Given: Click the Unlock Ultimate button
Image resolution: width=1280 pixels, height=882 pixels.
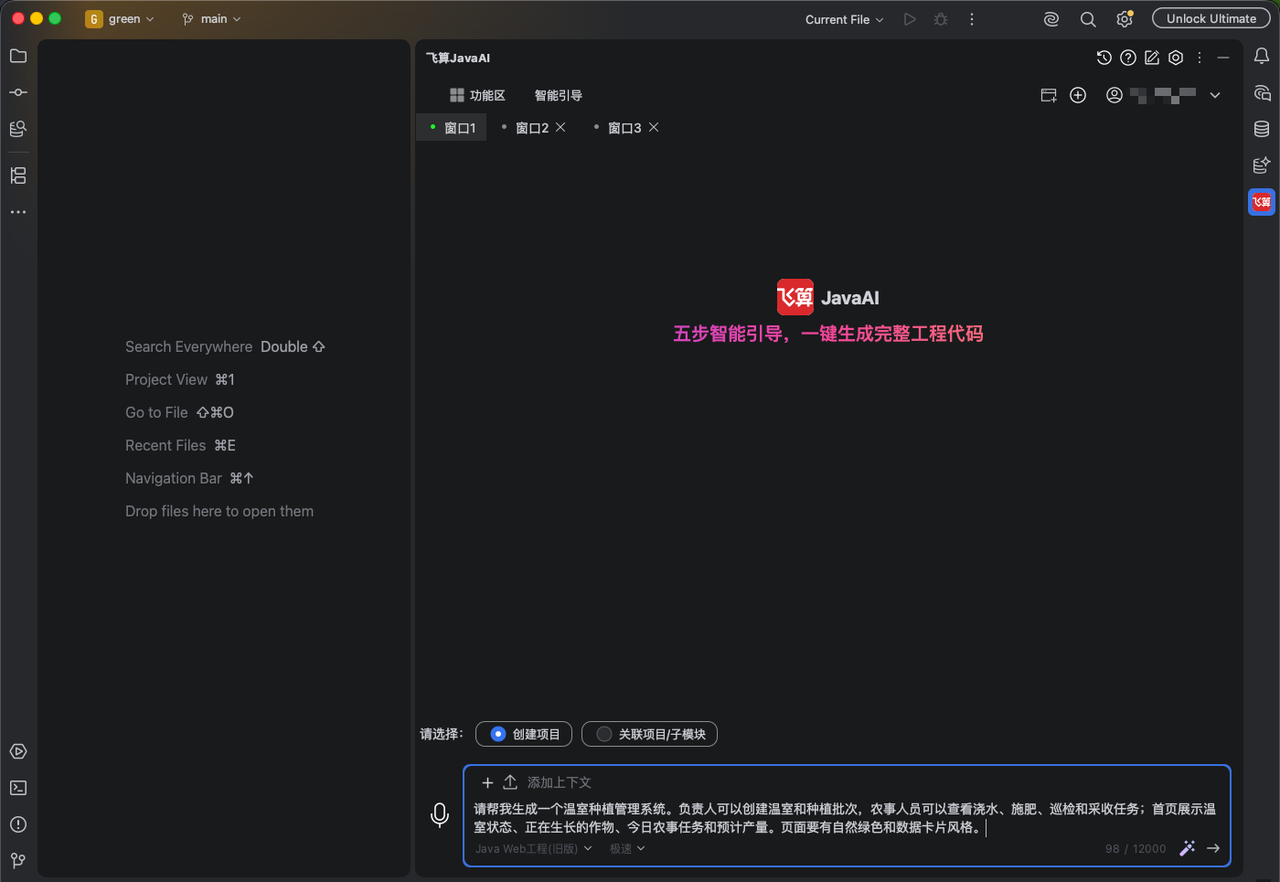Looking at the screenshot, I should tap(1211, 18).
